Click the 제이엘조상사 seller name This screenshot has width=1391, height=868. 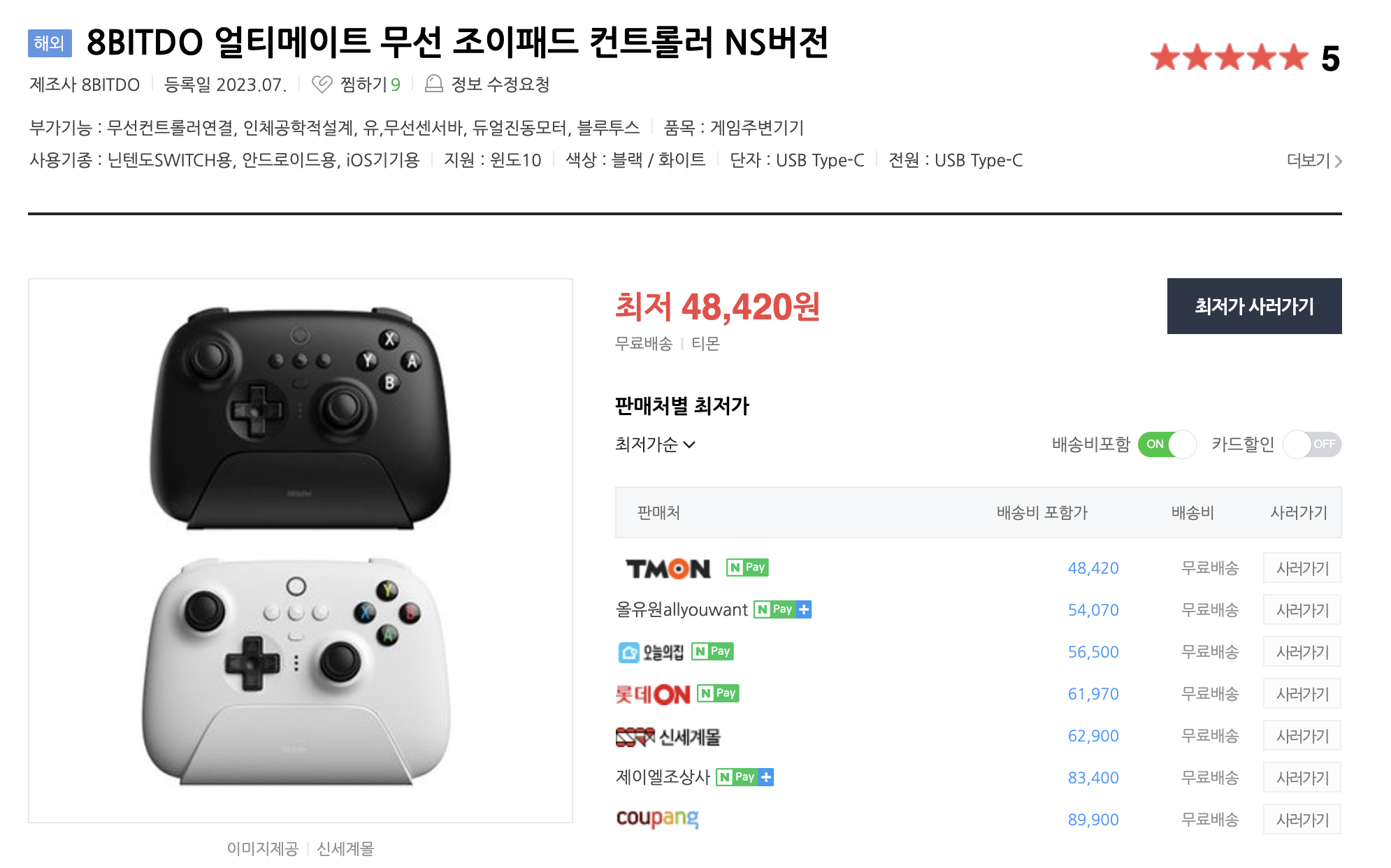tap(663, 777)
